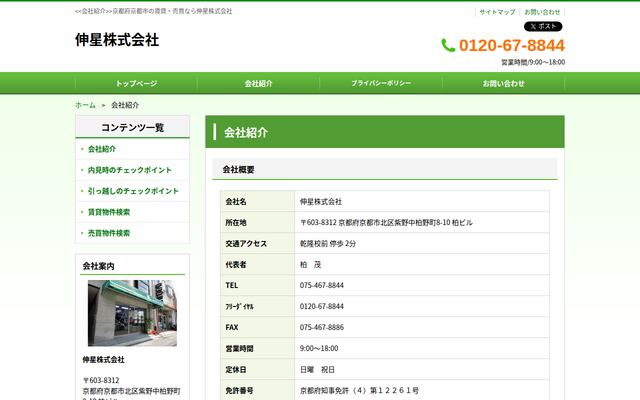
Task: Open 賃貸物件検索 sidebar link
Action: [109, 212]
